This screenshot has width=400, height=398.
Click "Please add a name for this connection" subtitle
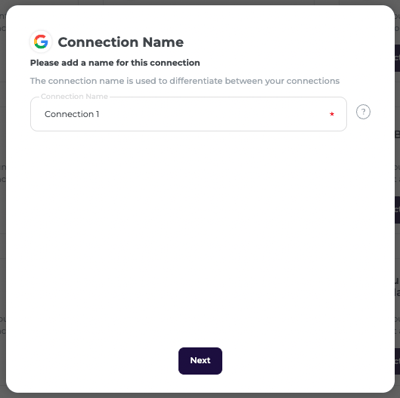115,63
